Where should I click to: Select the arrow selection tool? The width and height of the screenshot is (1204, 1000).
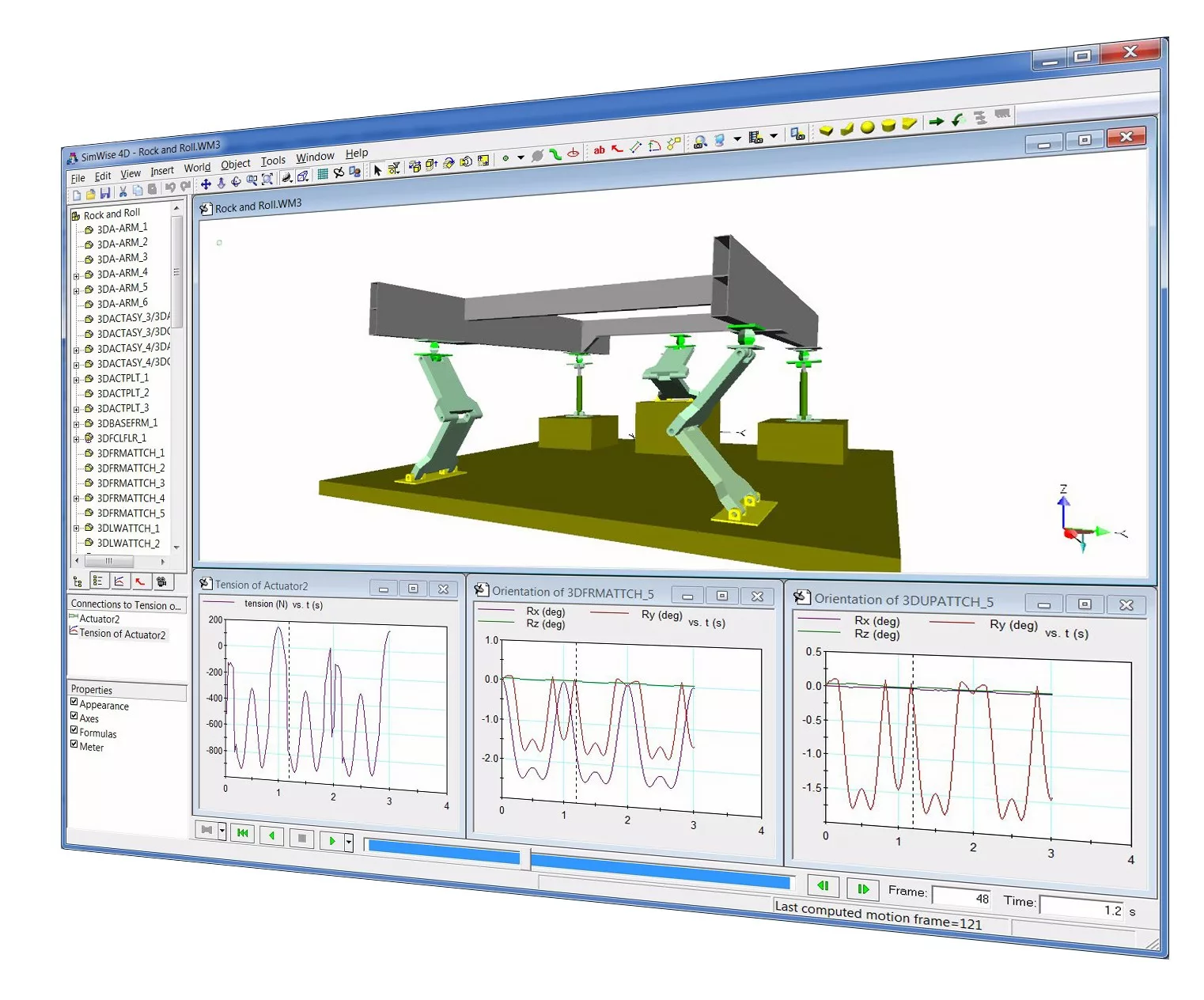[x=377, y=169]
